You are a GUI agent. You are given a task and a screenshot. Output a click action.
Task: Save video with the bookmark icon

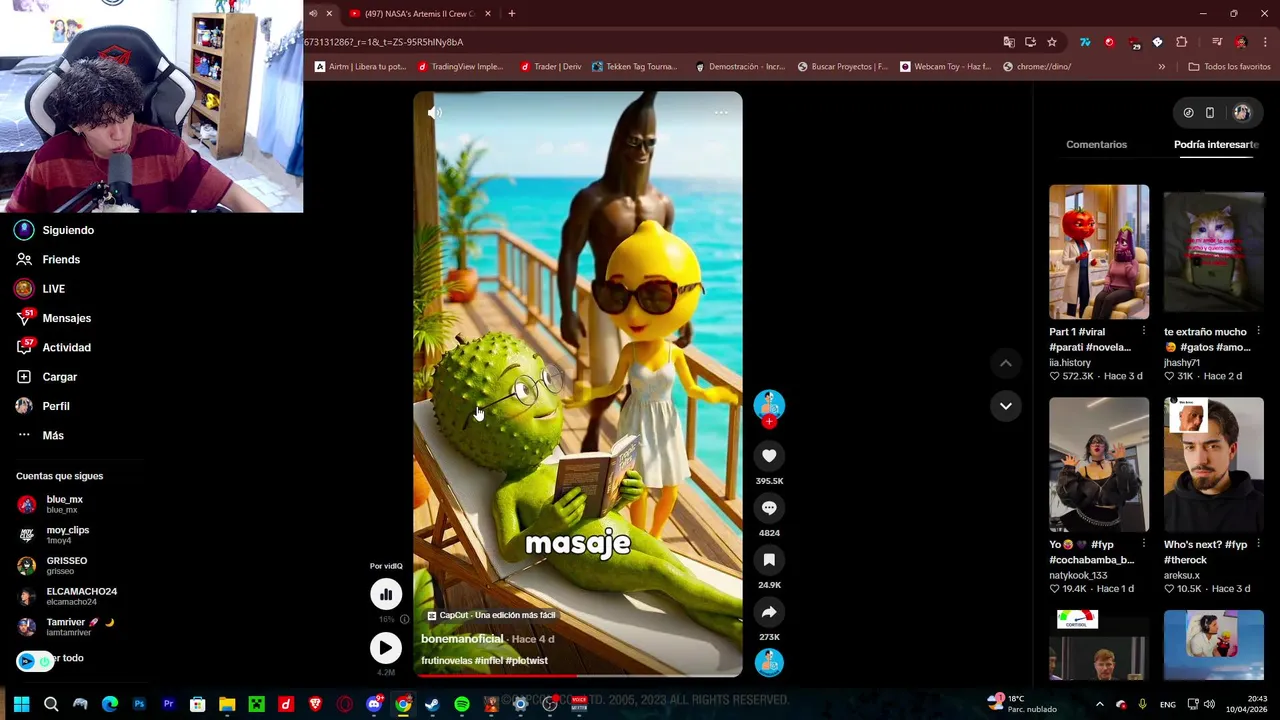[769, 560]
